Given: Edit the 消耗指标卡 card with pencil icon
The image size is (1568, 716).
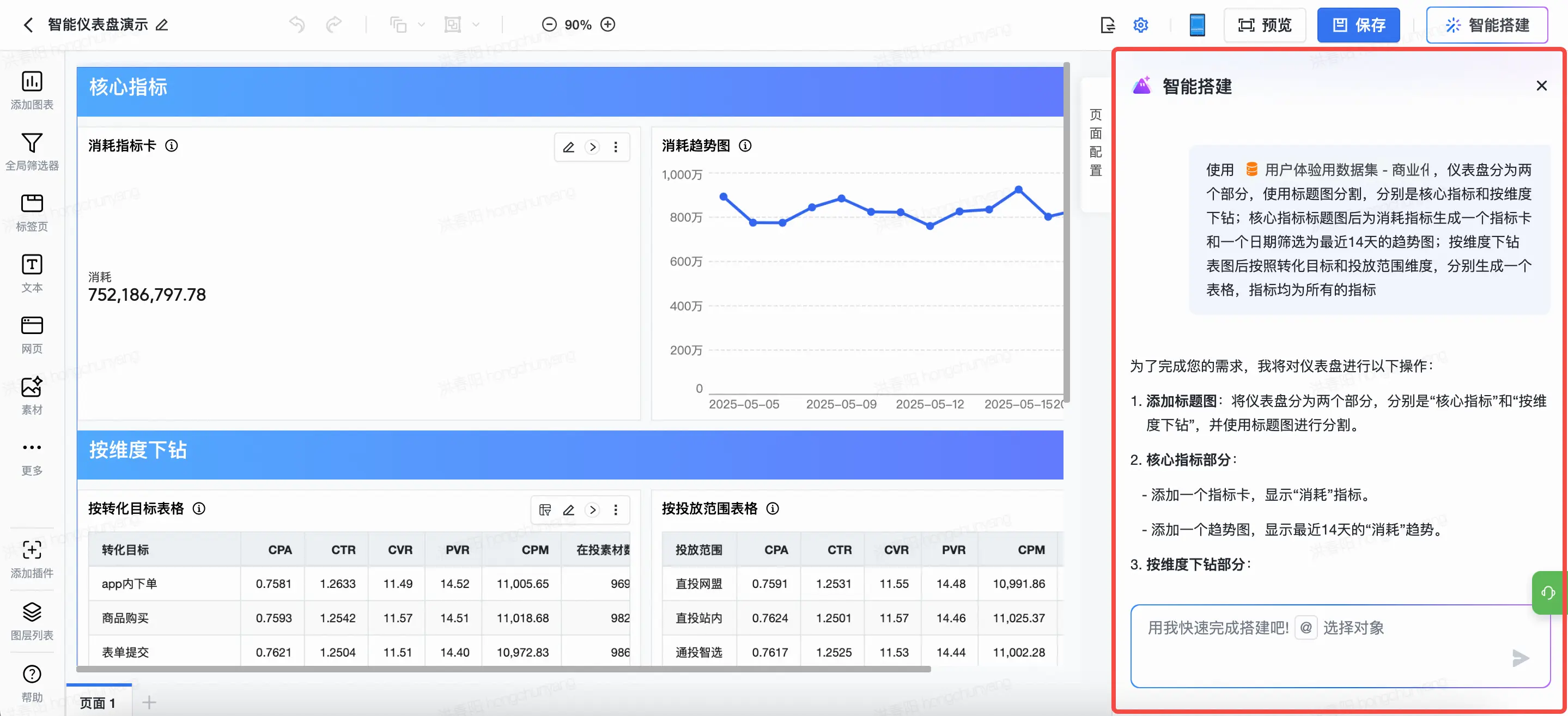Looking at the screenshot, I should (x=568, y=147).
